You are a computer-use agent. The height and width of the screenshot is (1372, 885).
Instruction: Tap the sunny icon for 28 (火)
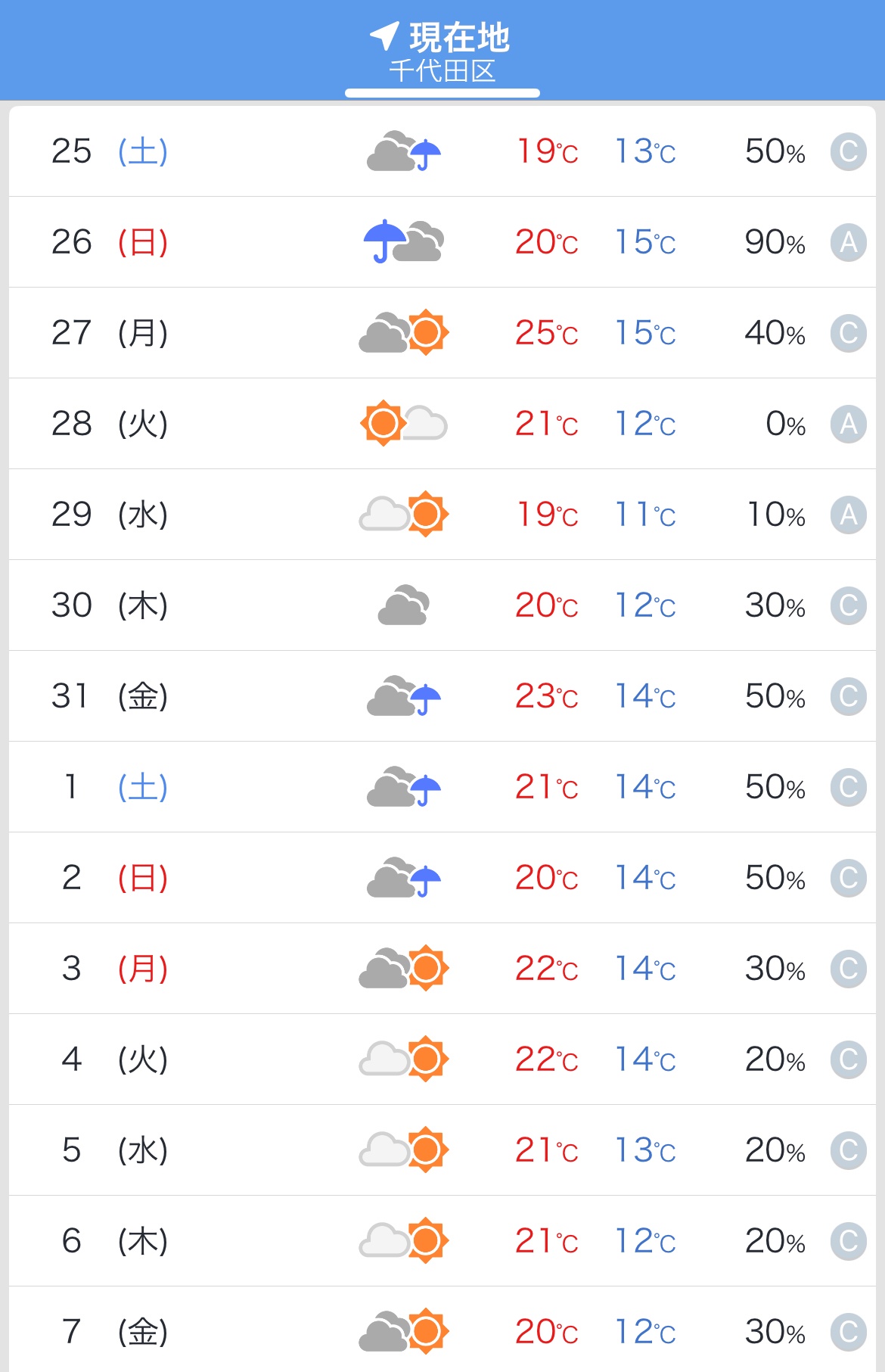coord(404,423)
